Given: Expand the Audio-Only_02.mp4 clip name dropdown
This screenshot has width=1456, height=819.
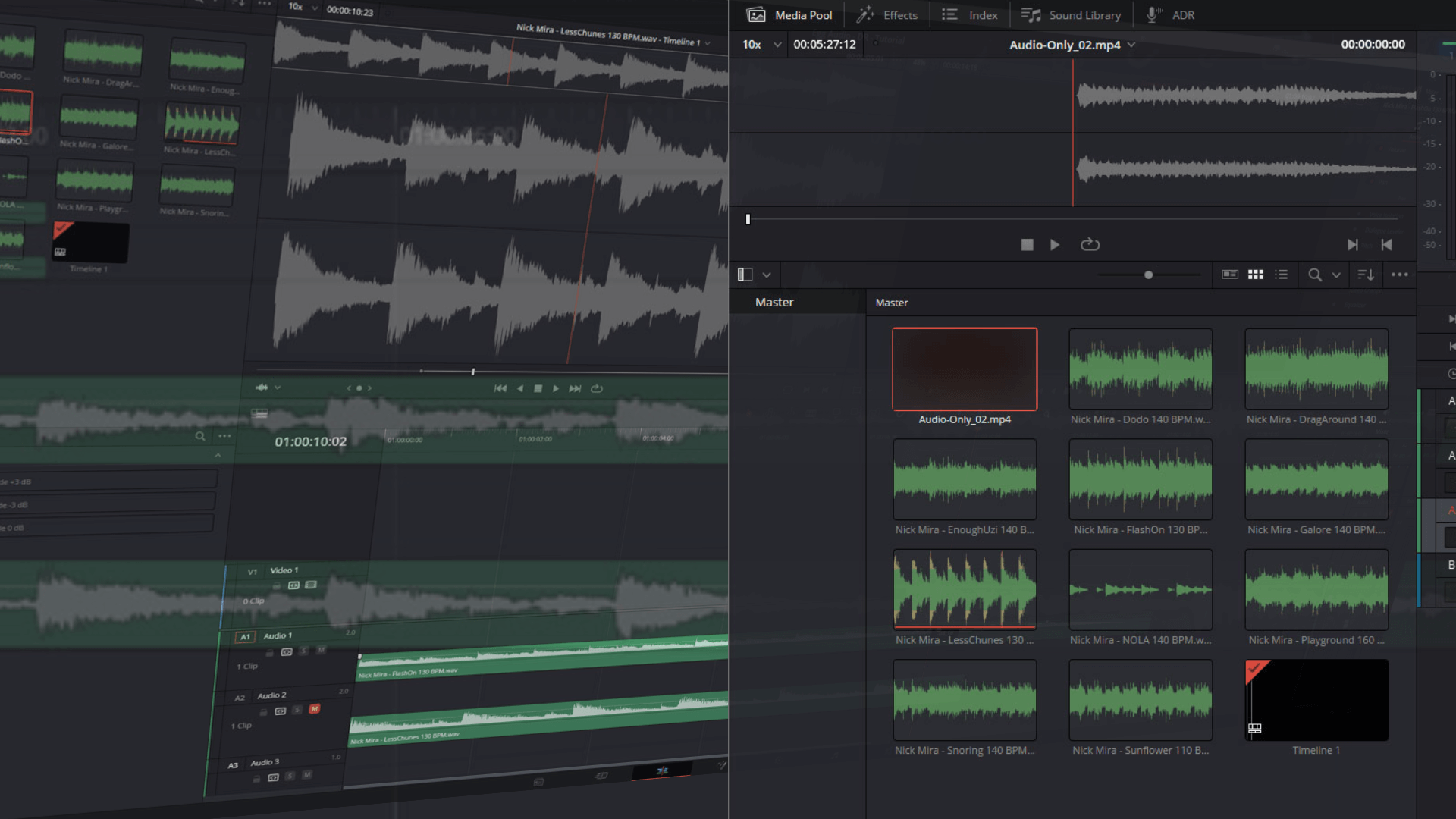Looking at the screenshot, I should 1131,45.
